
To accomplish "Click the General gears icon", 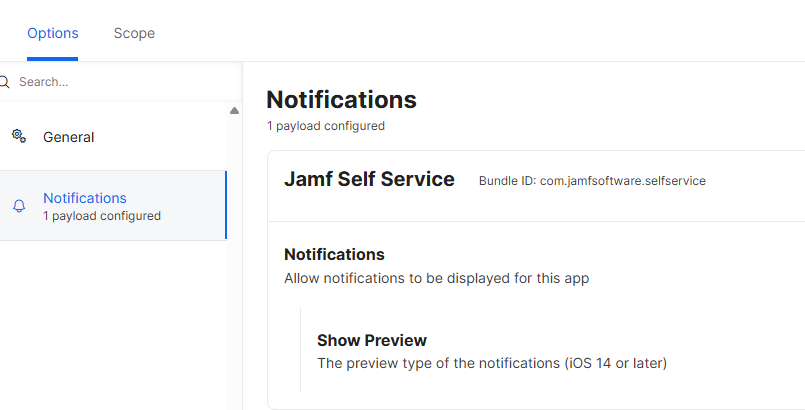I will [x=19, y=136].
